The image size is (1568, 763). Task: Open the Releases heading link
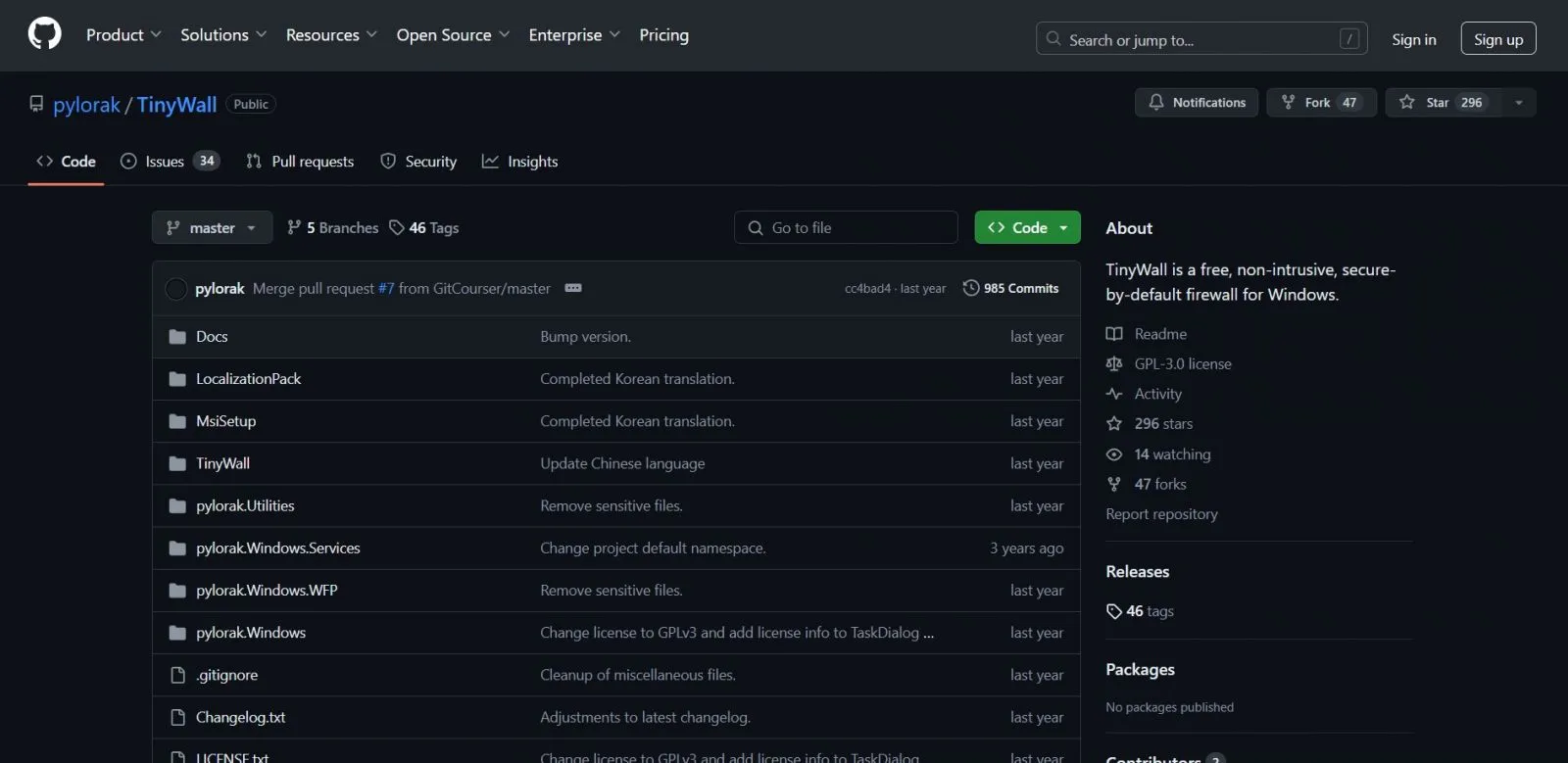pos(1137,572)
